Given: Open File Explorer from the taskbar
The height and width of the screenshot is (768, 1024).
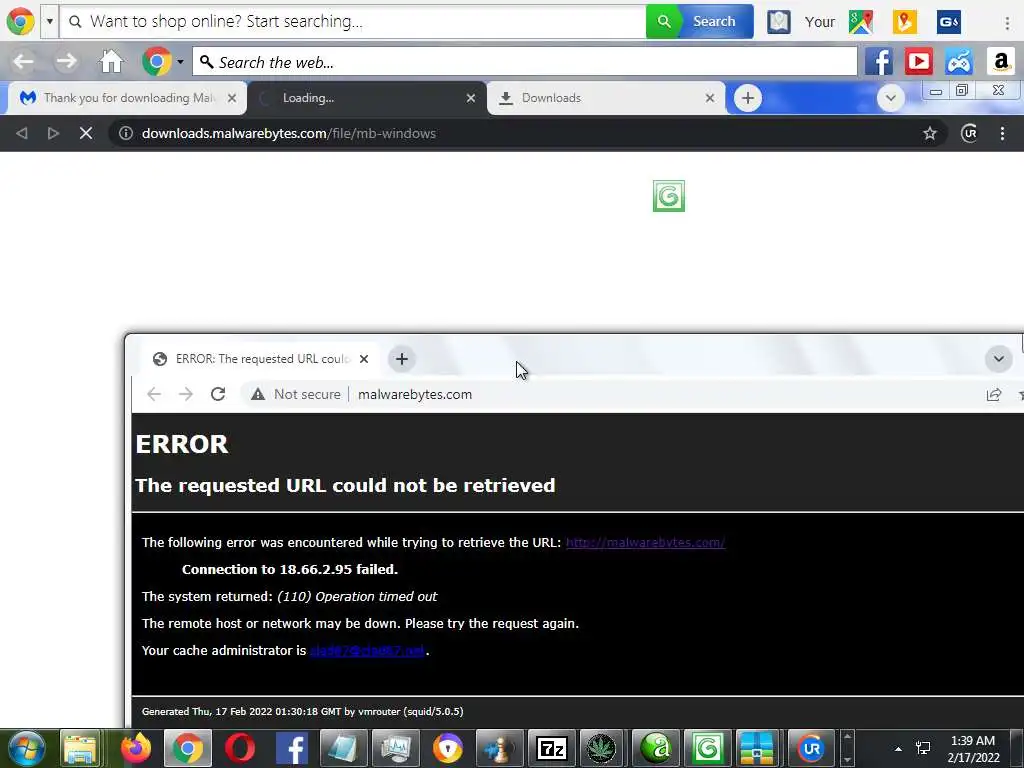Looking at the screenshot, I should pos(80,748).
